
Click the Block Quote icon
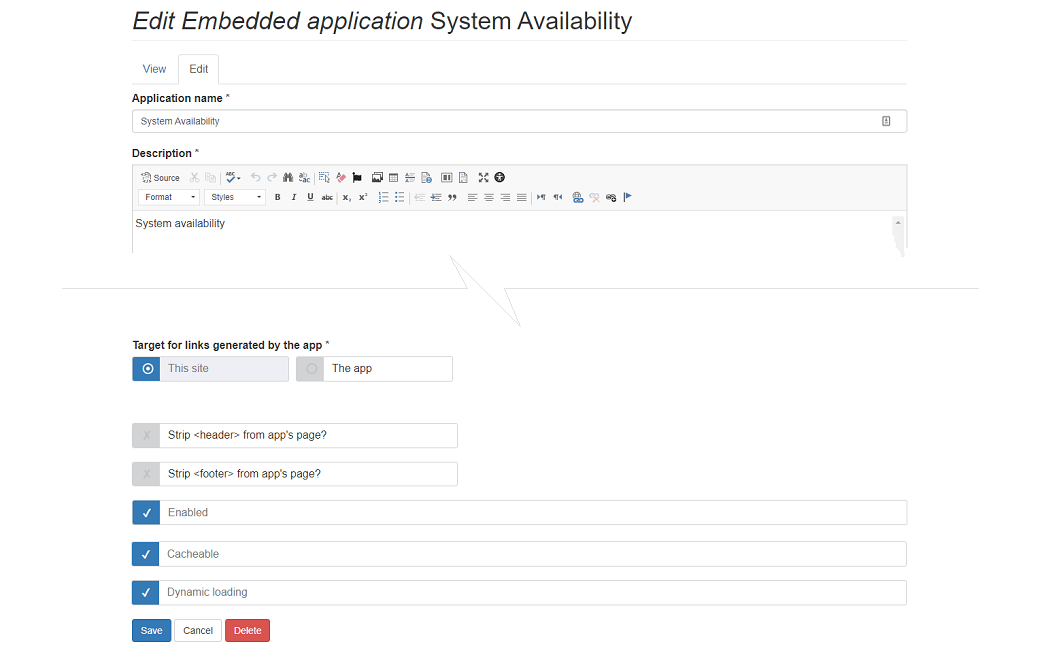coord(453,197)
